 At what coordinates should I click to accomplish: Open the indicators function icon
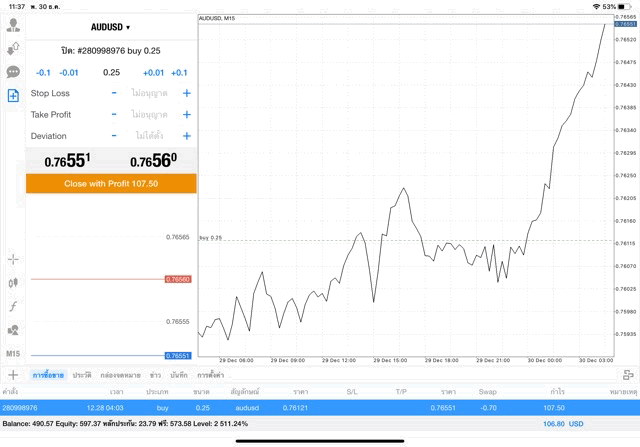(13, 306)
